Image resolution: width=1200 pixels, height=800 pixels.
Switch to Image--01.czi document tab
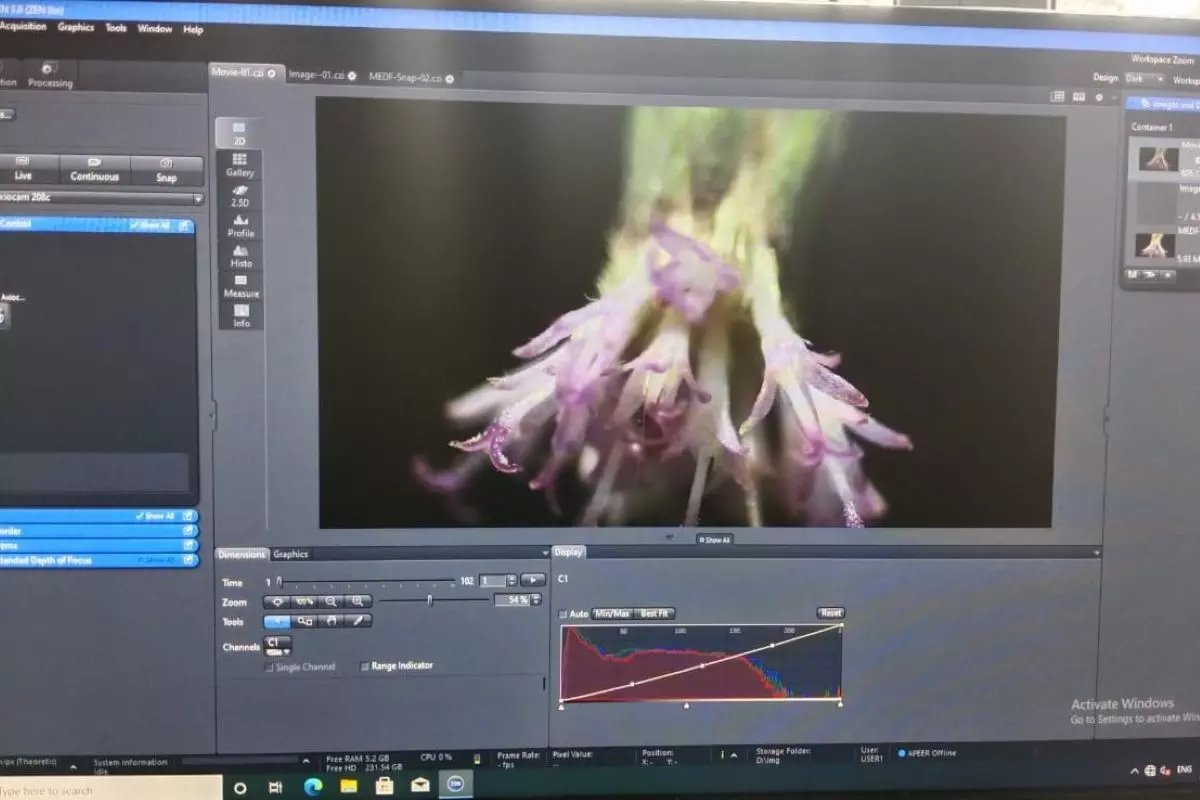point(322,75)
